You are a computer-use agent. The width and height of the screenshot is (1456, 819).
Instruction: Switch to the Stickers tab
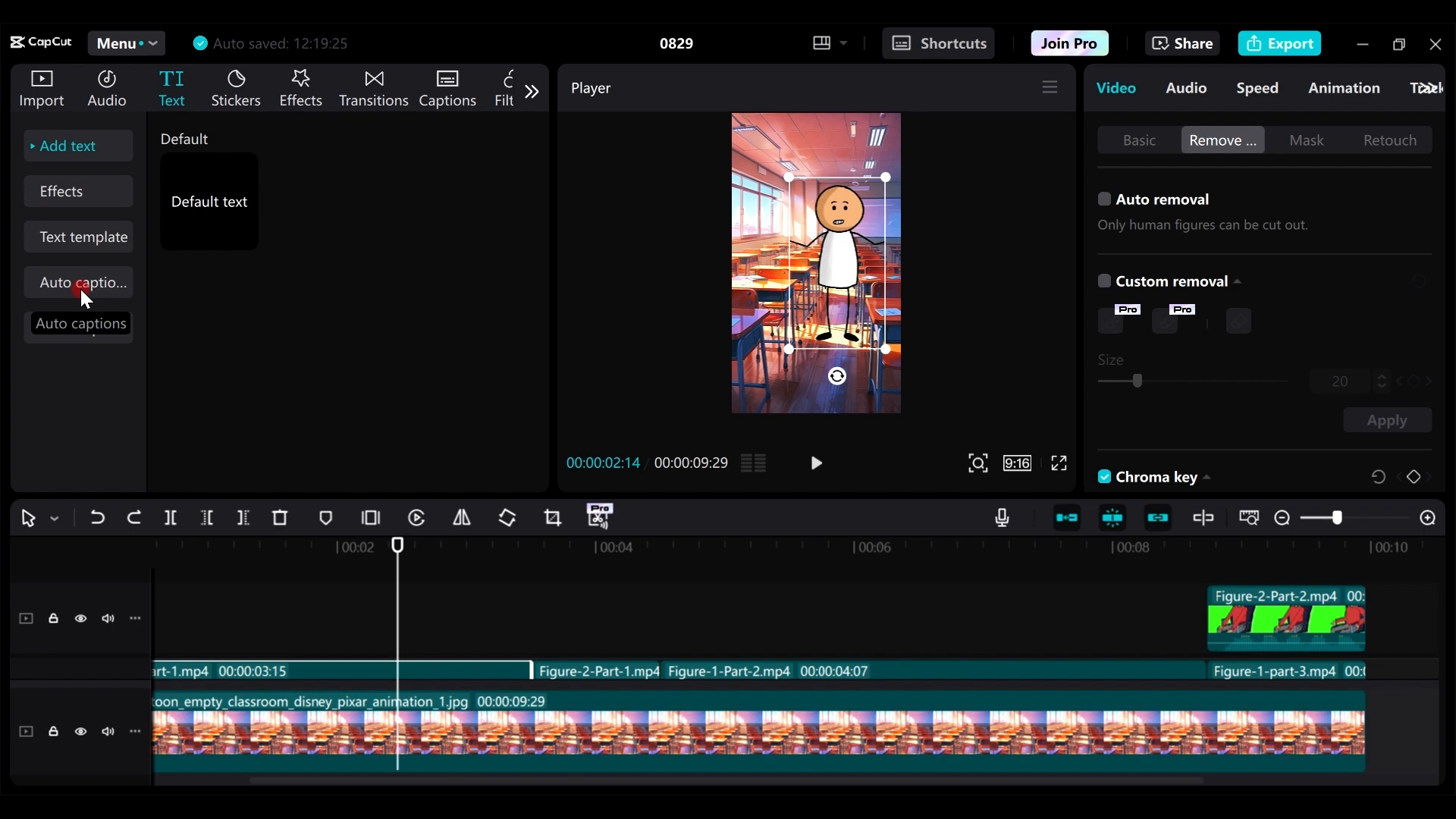coord(236,89)
